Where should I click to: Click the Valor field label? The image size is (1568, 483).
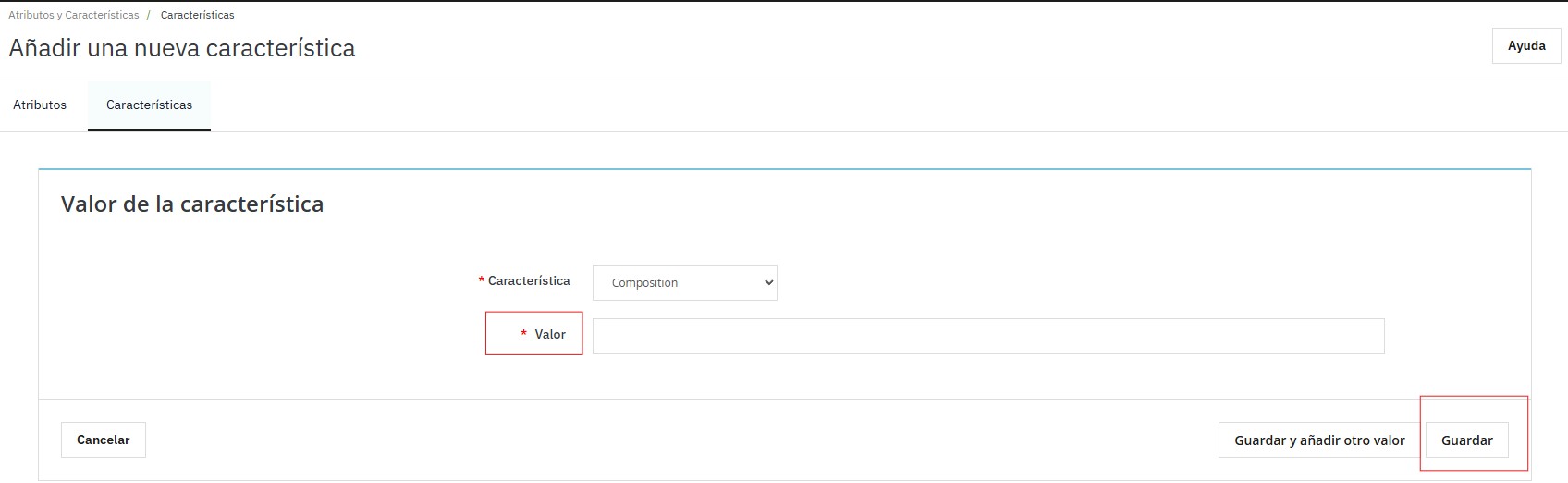[x=550, y=334]
